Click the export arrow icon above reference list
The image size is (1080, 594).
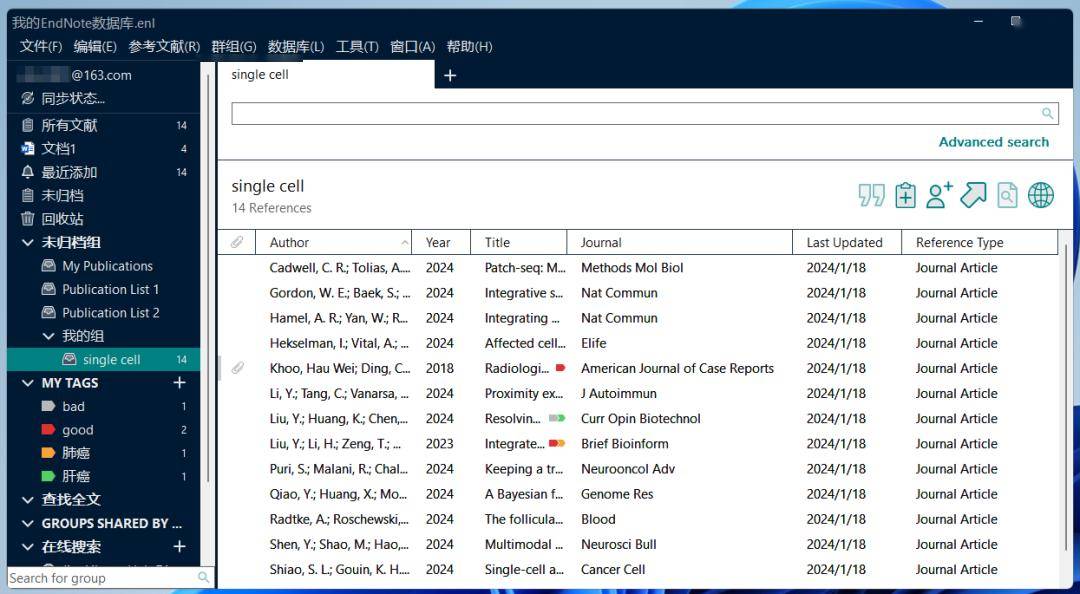tap(972, 194)
